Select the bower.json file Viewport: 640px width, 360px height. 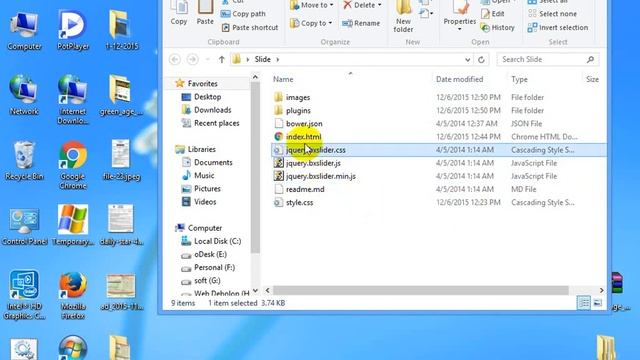[x=304, y=124]
